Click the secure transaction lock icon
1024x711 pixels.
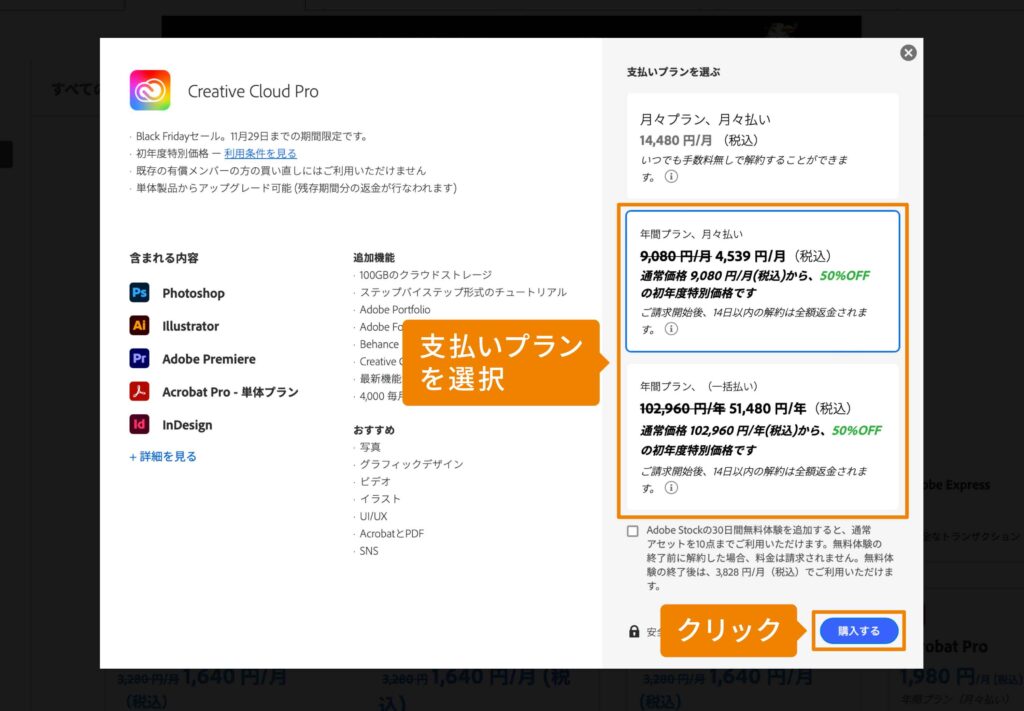coord(633,630)
